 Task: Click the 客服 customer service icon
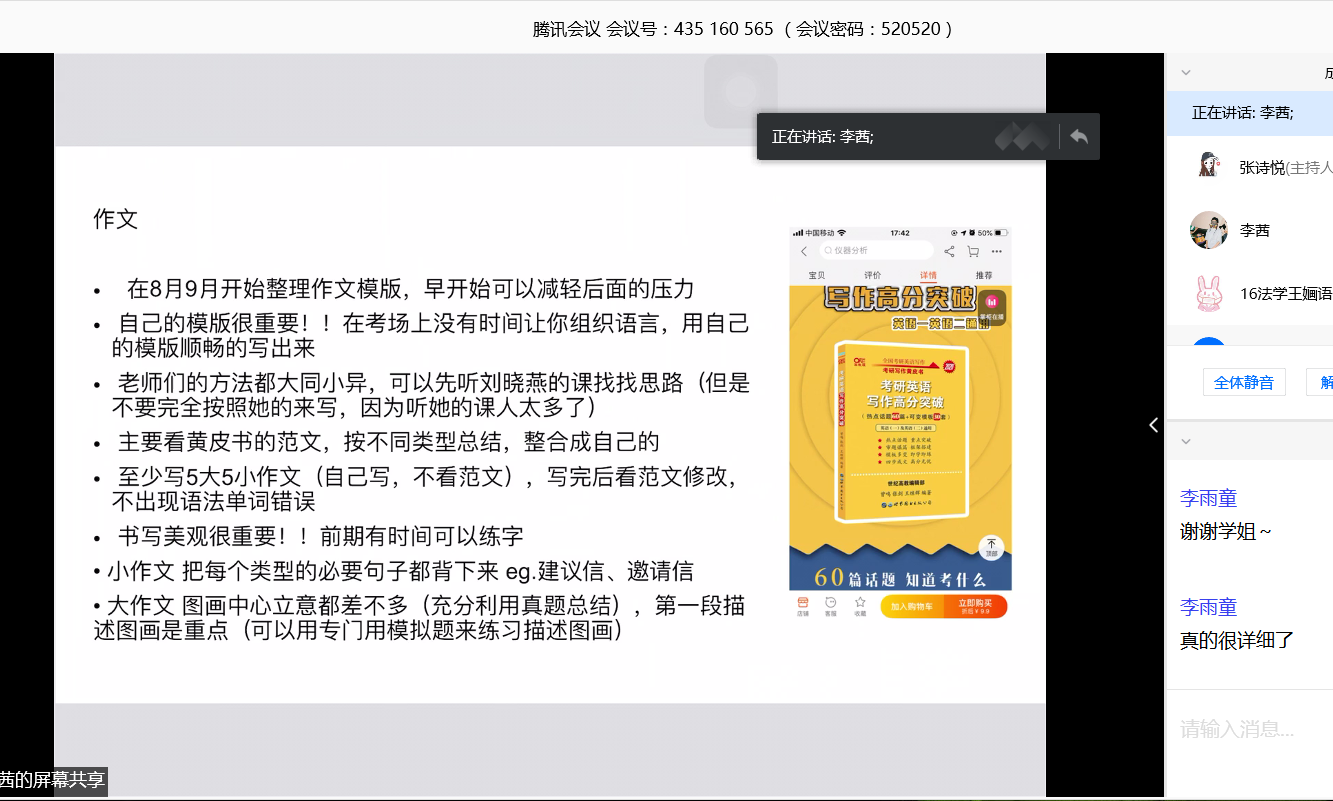pos(830,606)
